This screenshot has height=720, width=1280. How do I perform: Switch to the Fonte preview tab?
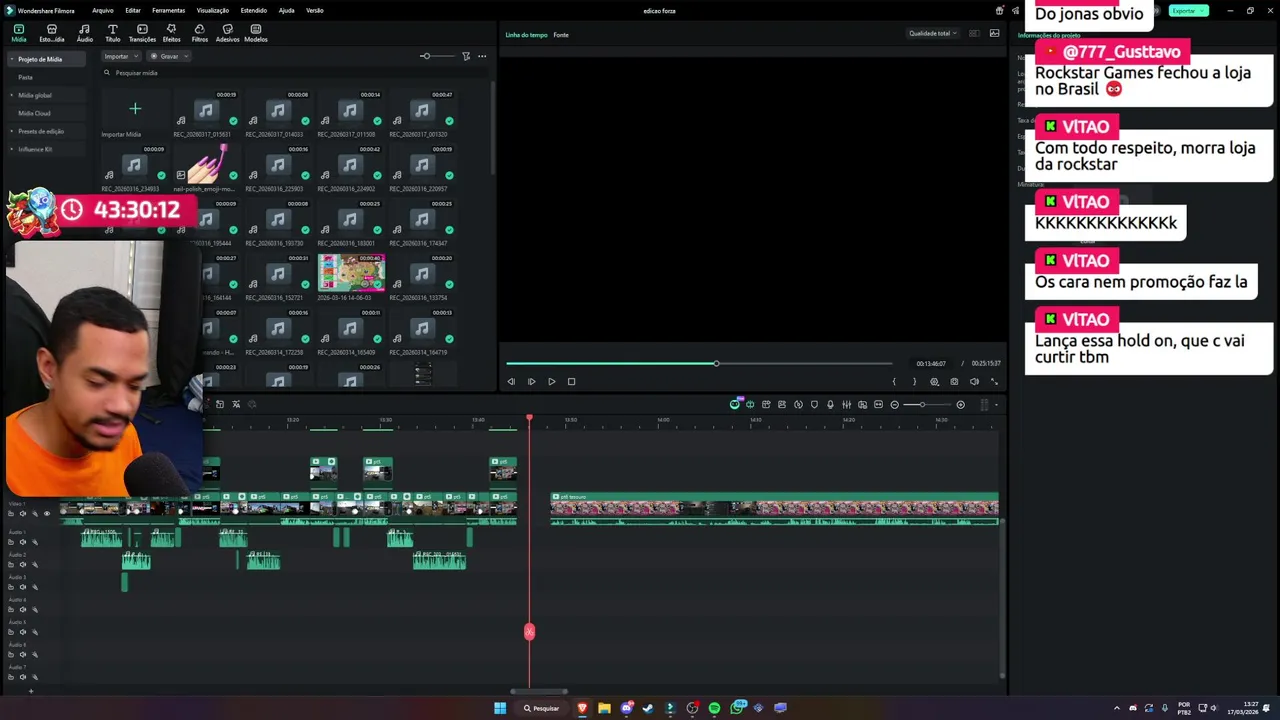561,35
